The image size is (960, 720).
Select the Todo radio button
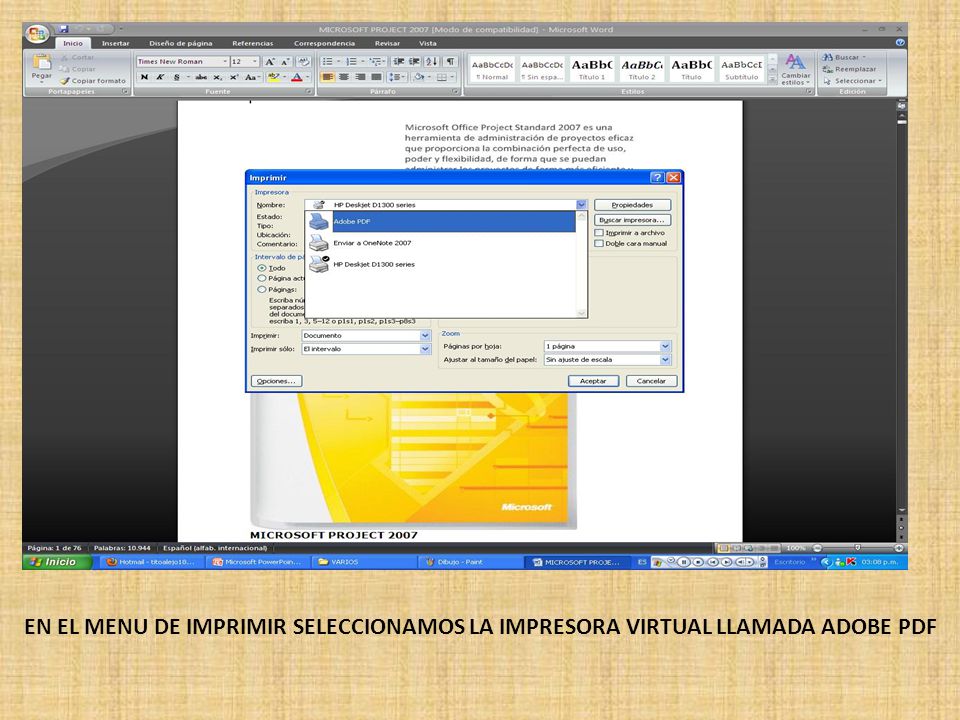coord(262,268)
